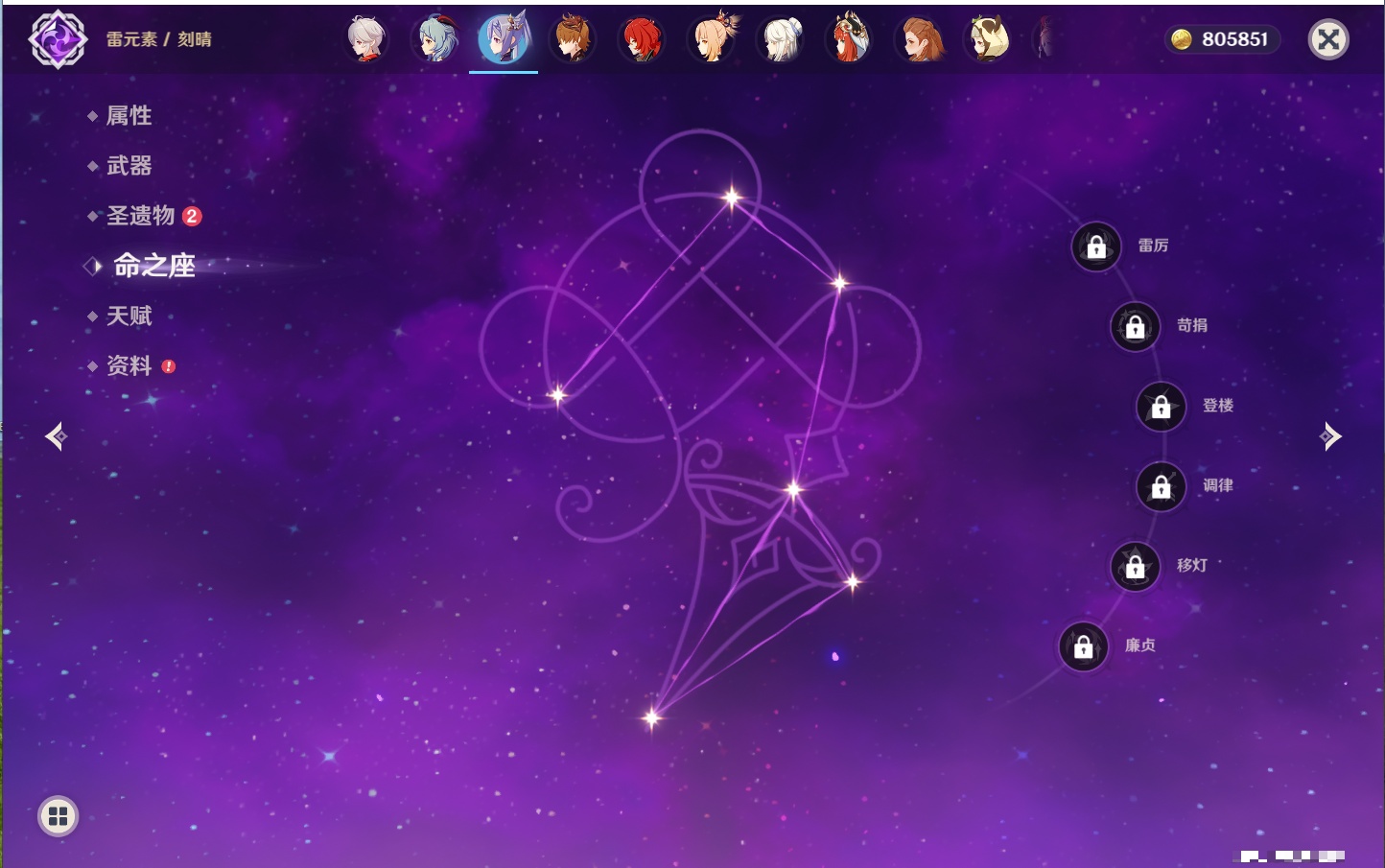
Task: Click the 雷元素 / 刻晴 title text
Action: point(159,39)
